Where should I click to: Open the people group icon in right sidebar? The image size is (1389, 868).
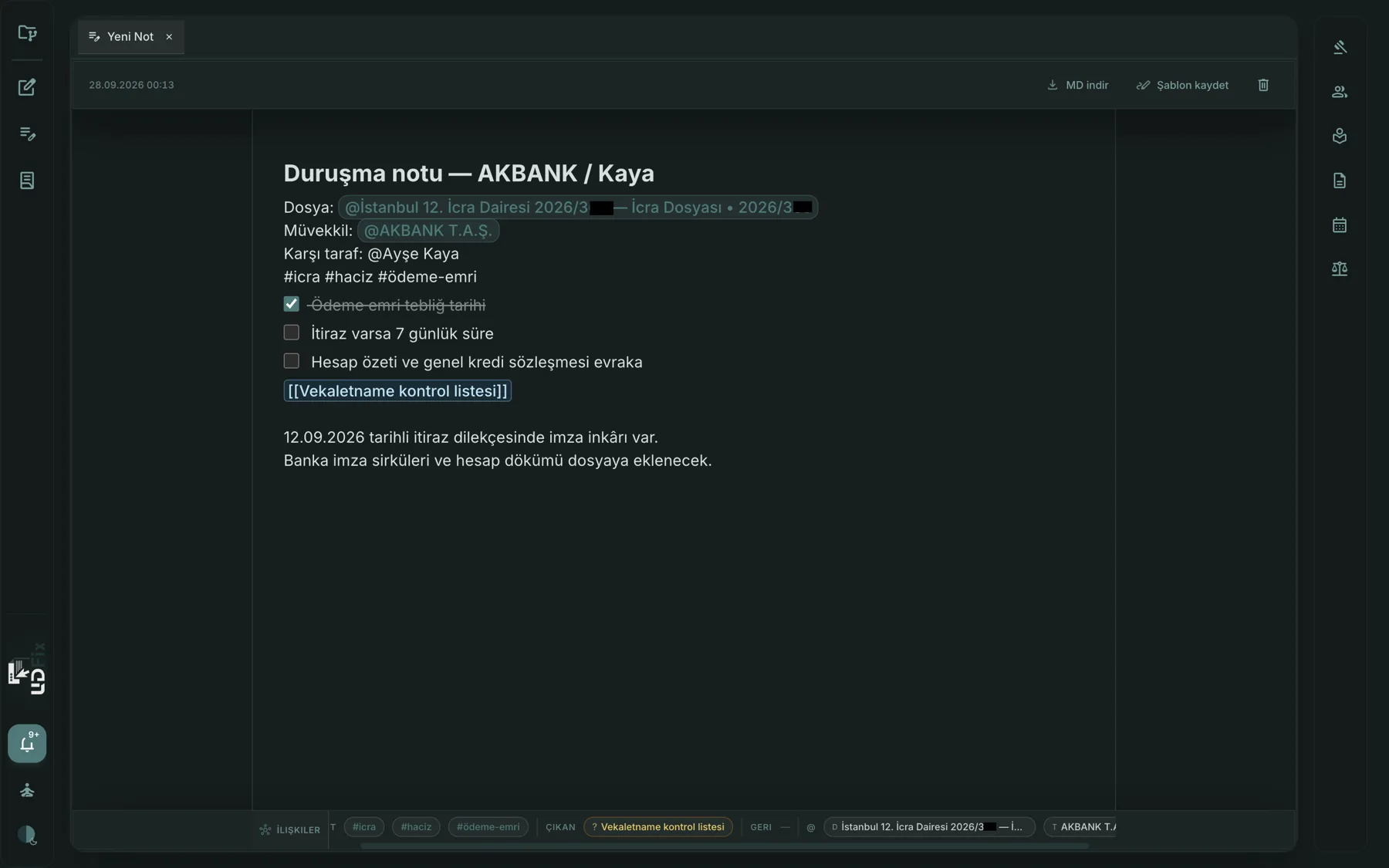pos(1340,92)
